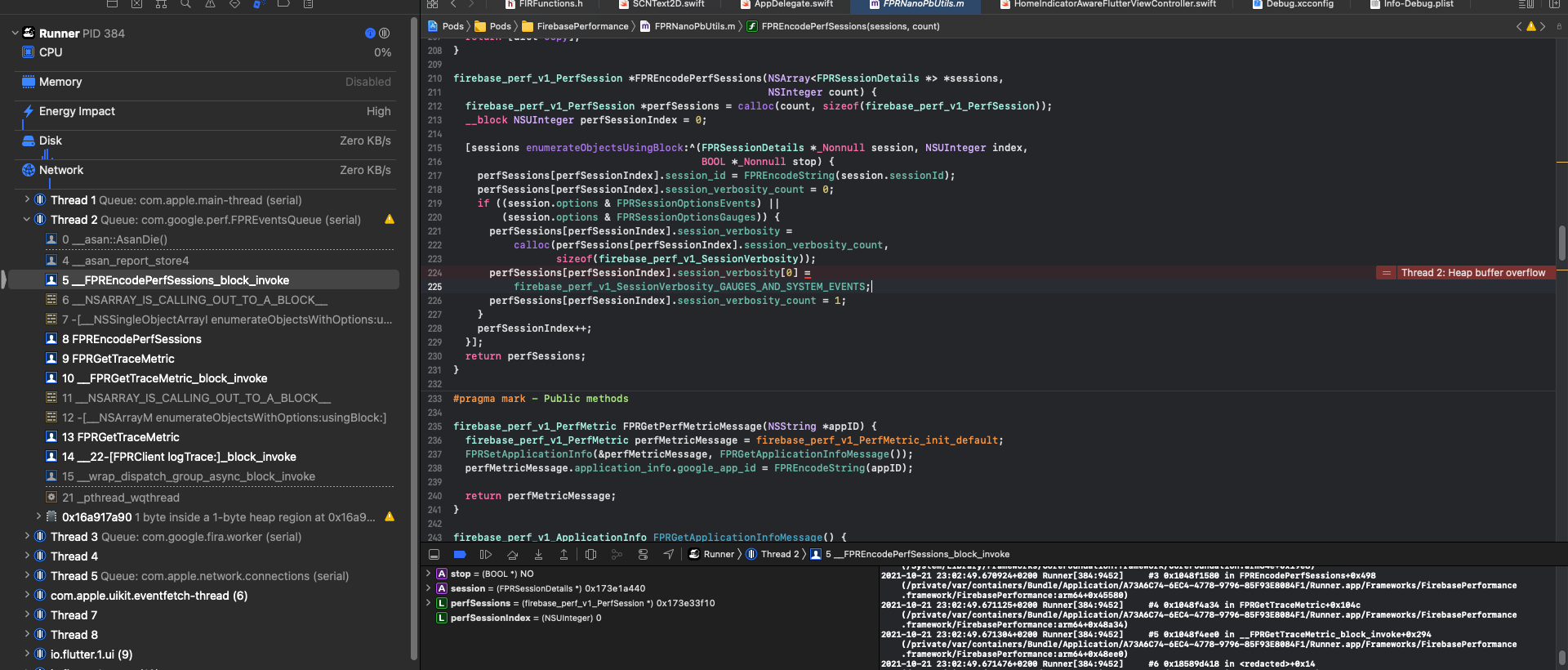Click the warning icon in the jump bar

(1531, 26)
